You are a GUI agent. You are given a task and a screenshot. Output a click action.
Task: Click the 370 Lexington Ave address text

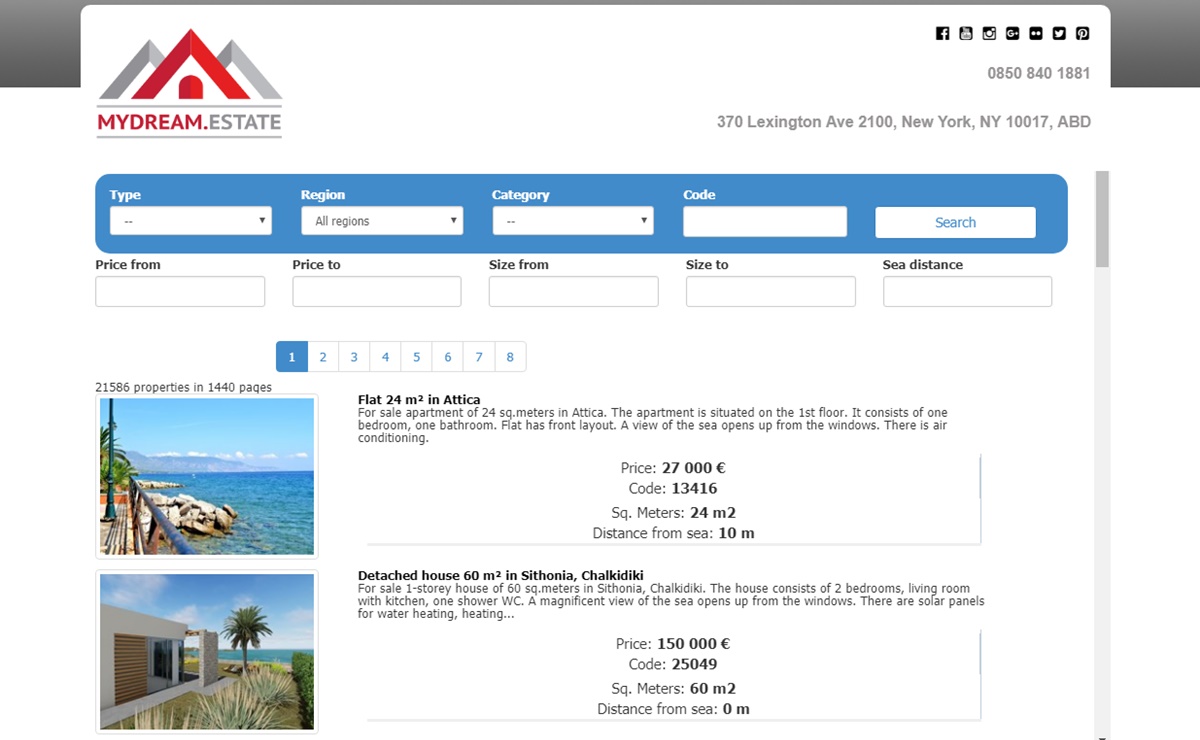904,122
